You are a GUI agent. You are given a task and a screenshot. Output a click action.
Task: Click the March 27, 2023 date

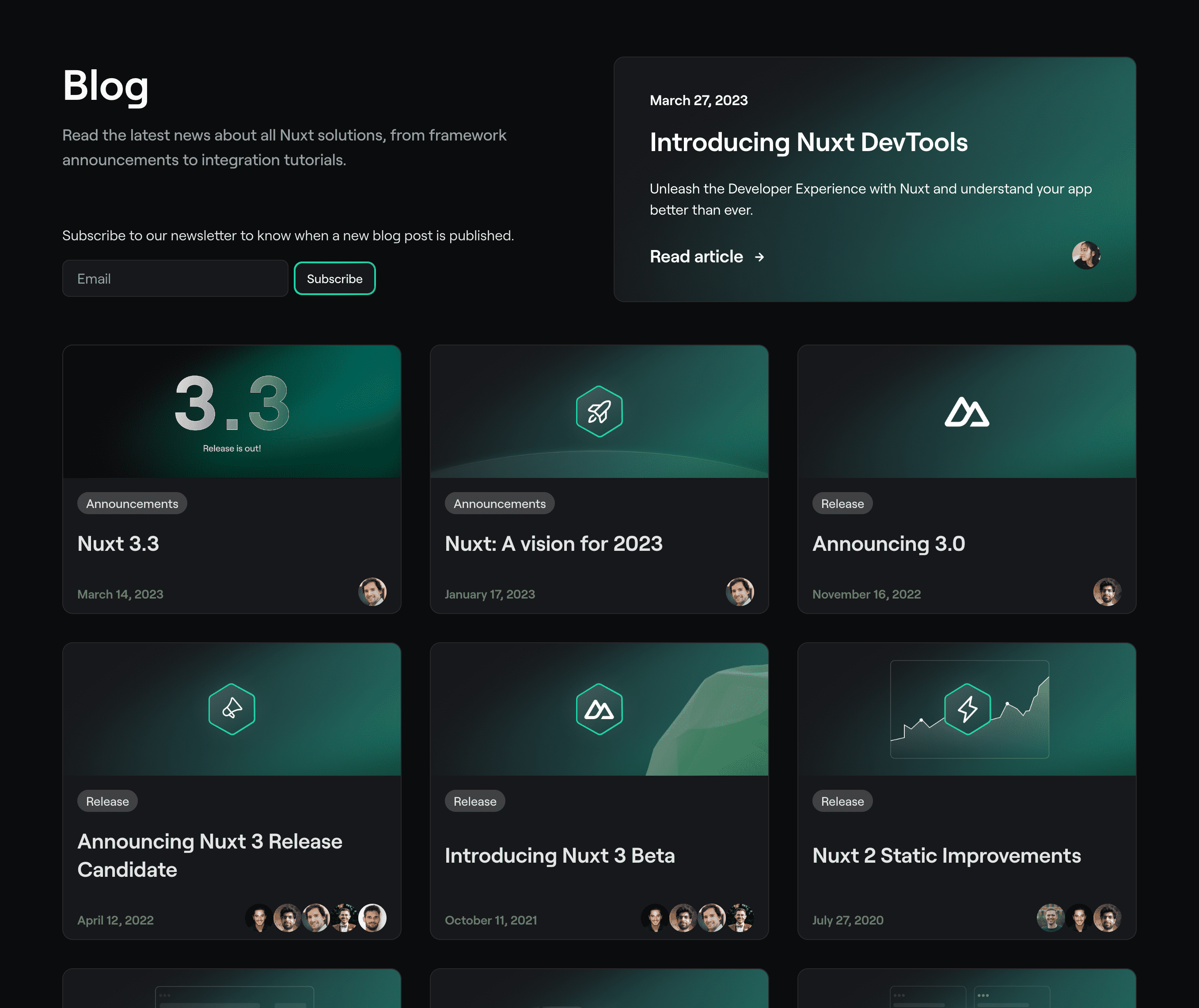click(x=698, y=101)
